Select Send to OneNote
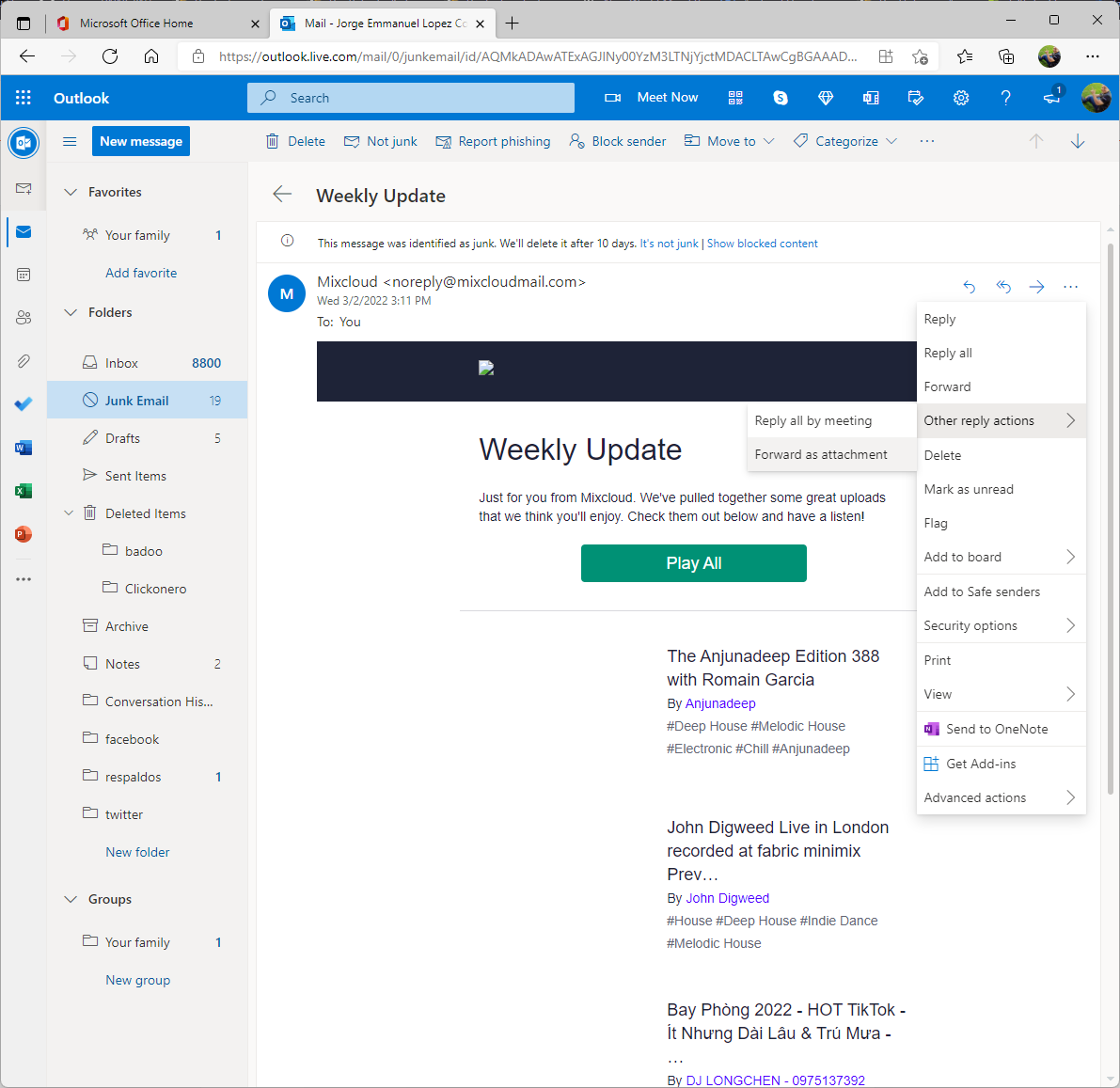1120x1088 pixels. click(1002, 729)
